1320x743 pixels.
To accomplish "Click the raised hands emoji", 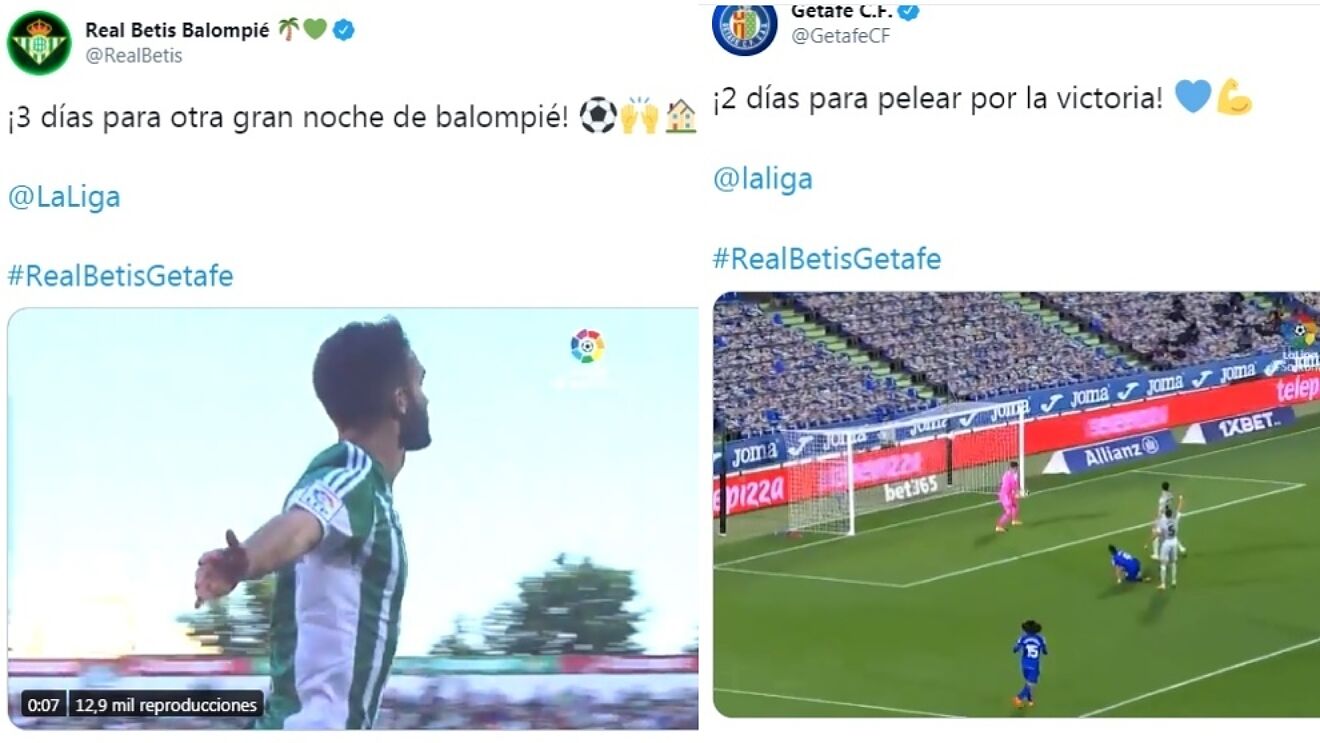I will (x=640, y=116).
